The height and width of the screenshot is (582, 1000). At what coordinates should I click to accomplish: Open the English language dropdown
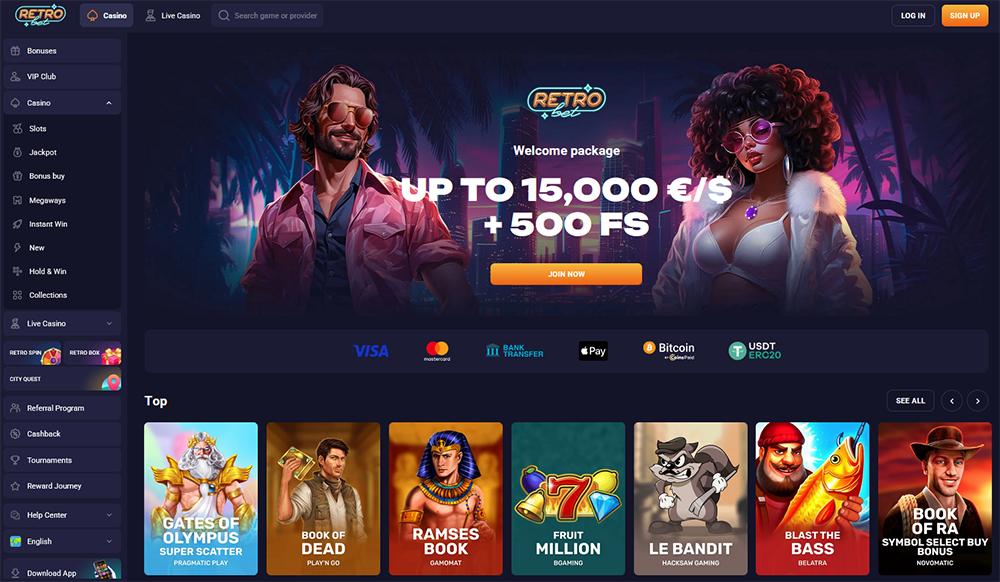(x=62, y=541)
